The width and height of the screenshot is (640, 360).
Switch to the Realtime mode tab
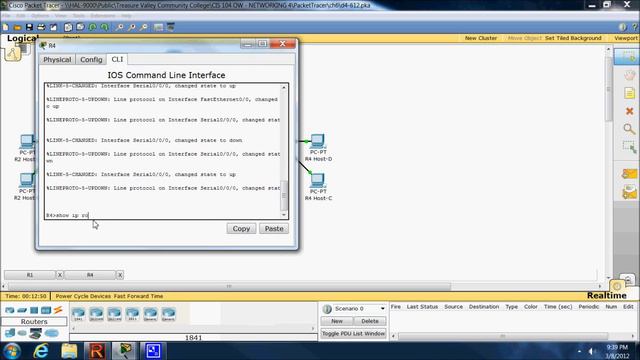pyautogui.click(x=607, y=296)
